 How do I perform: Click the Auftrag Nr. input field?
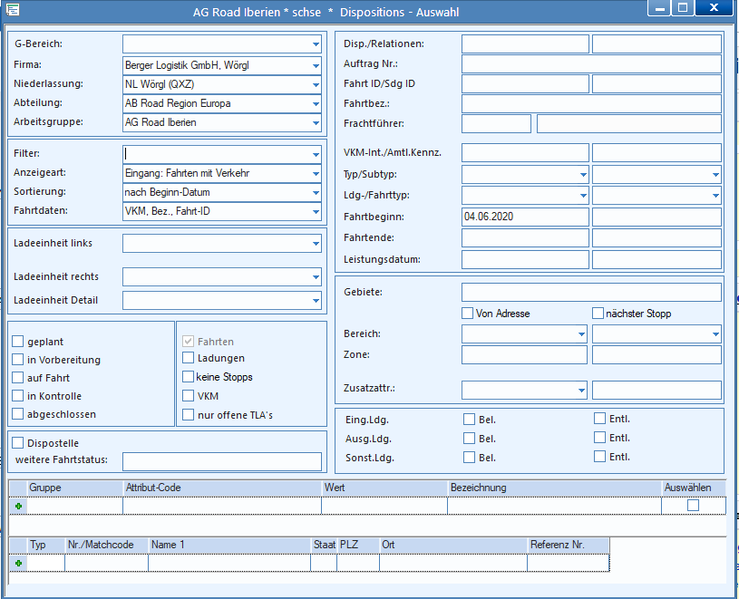click(x=591, y=64)
